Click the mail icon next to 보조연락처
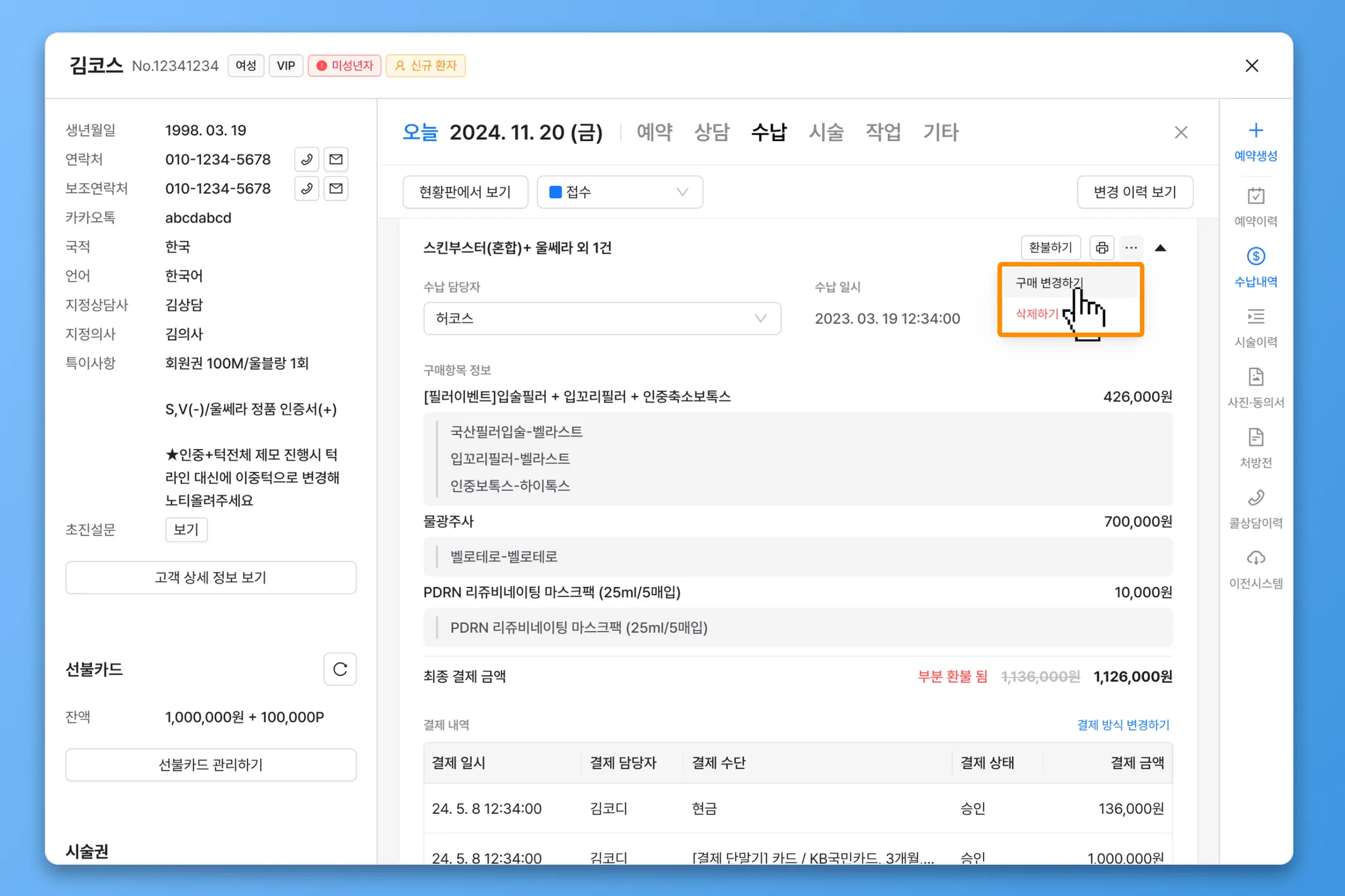The image size is (1345, 896). pos(336,189)
